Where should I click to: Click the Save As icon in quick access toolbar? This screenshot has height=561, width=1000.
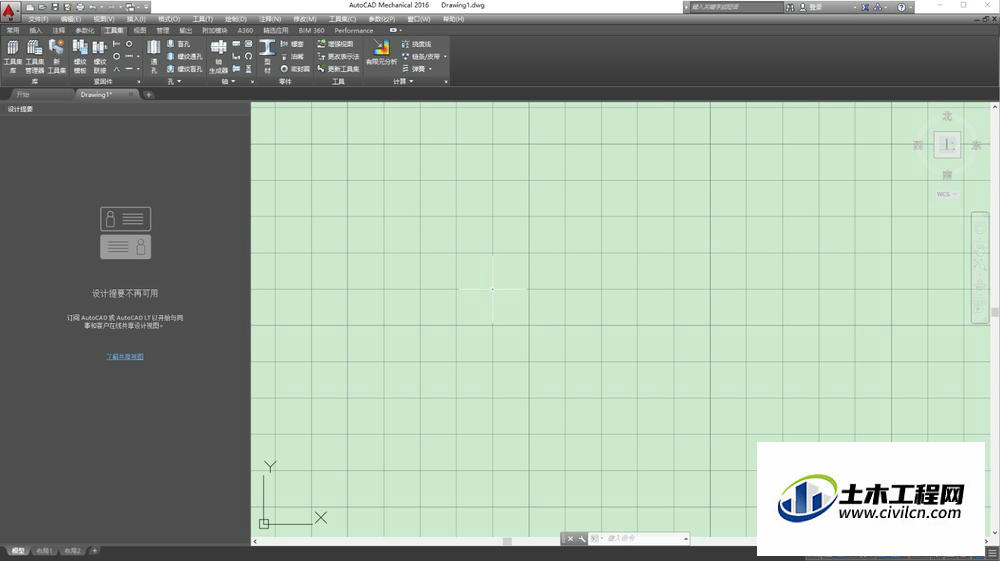tap(67, 7)
